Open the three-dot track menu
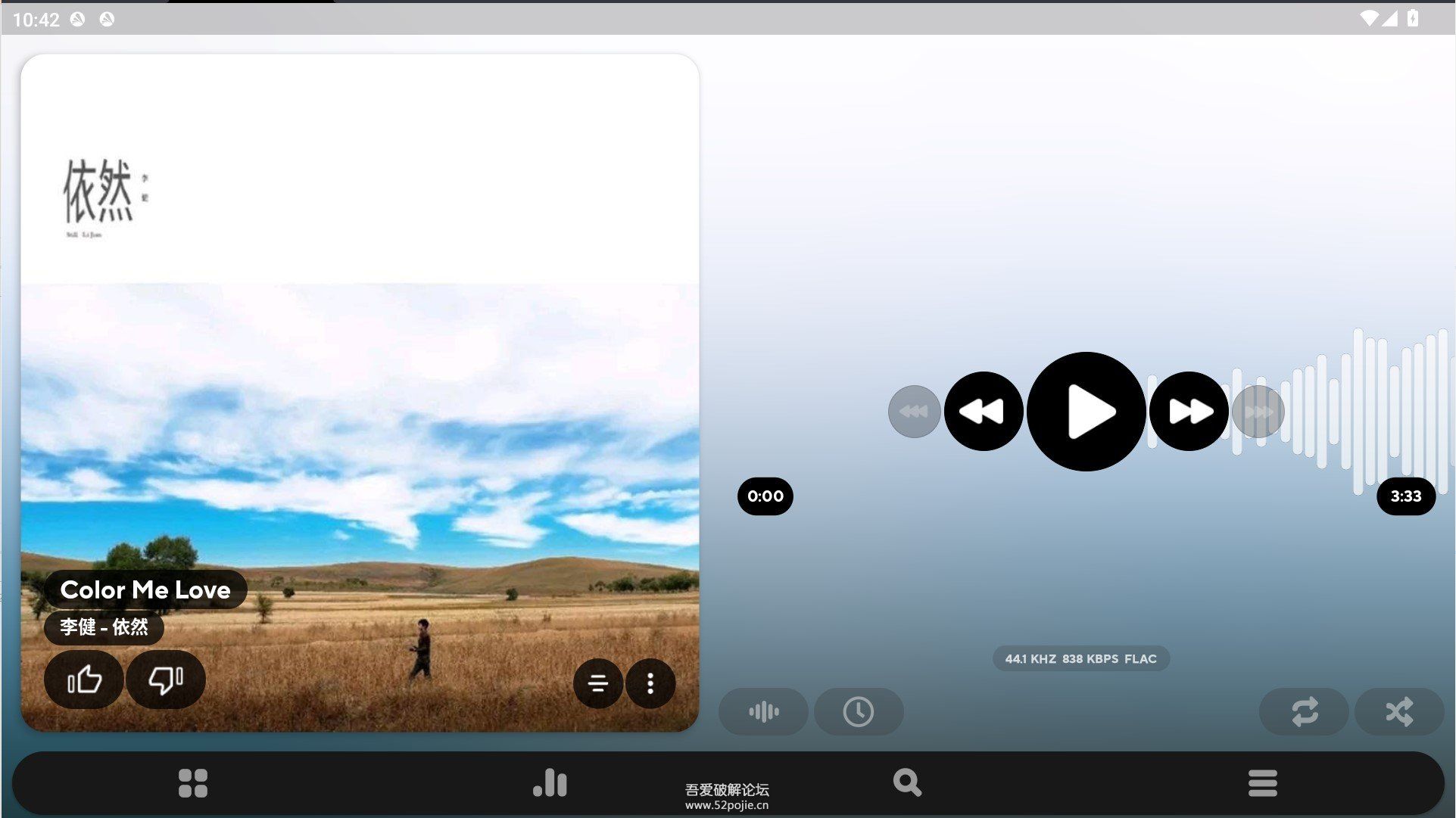This screenshot has height=818, width=1456. [650, 683]
